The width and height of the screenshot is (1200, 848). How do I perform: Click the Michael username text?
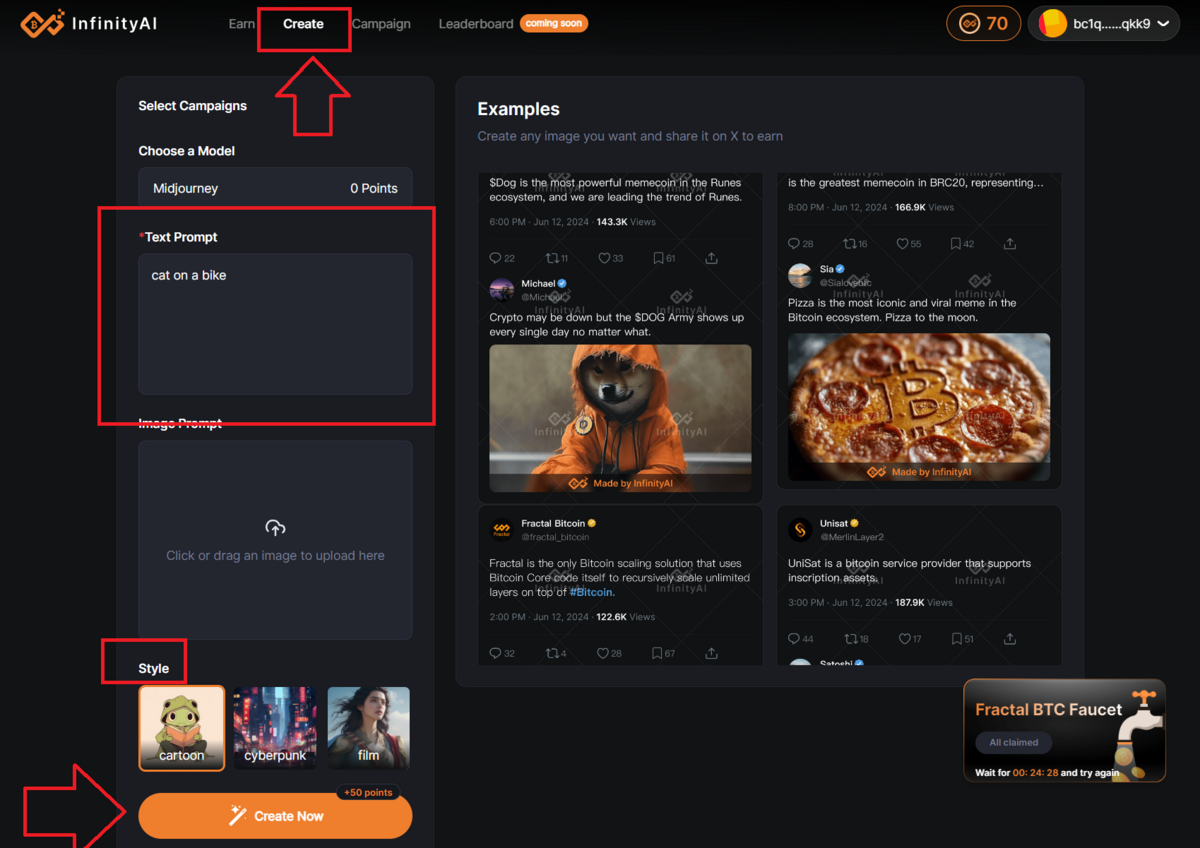point(538,284)
